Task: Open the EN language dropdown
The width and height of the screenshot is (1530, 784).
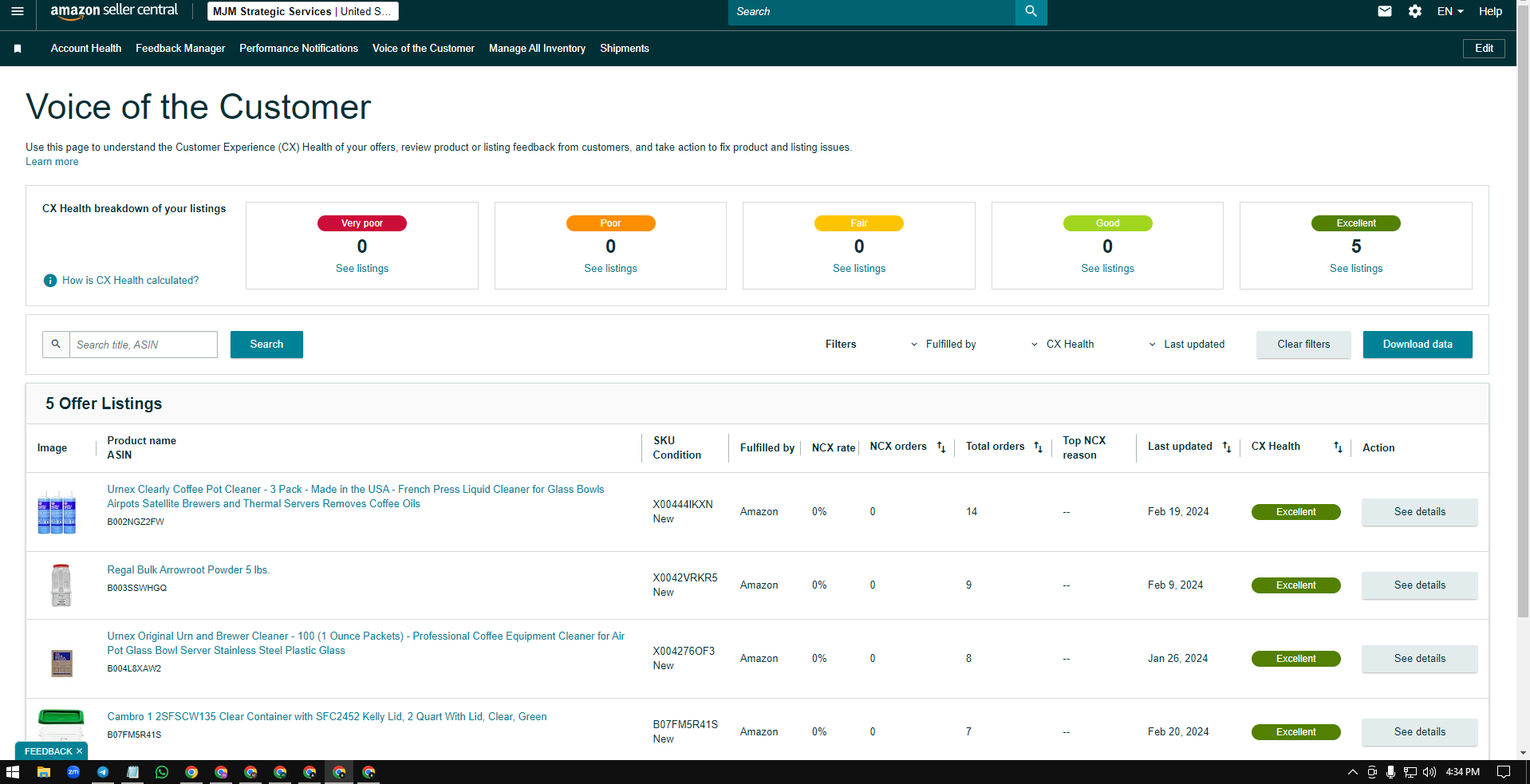Action: point(1450,11)
